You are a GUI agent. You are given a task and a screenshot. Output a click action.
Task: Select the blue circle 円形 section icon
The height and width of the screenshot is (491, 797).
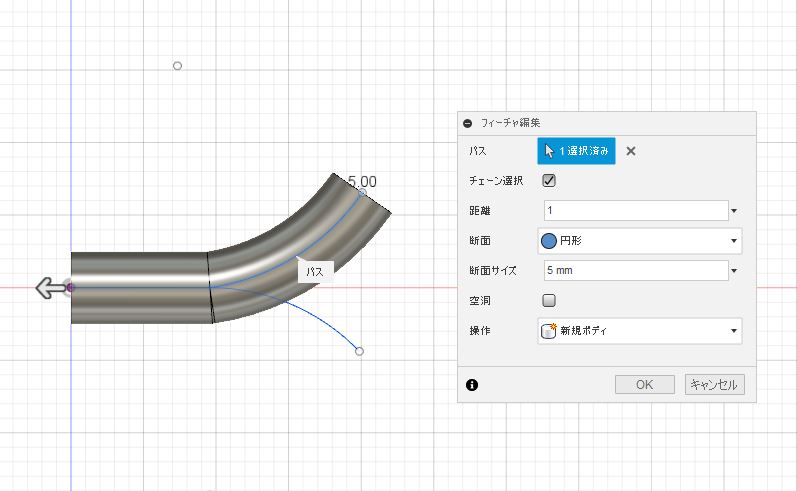pos(549,240)
